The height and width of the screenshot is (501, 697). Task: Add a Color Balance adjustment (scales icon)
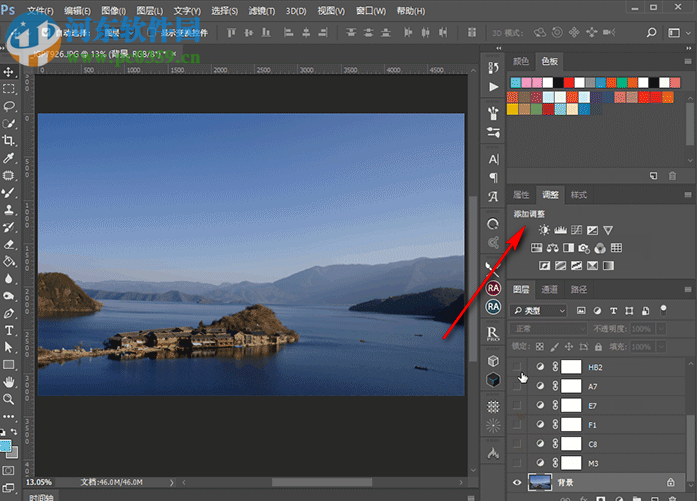552,248
